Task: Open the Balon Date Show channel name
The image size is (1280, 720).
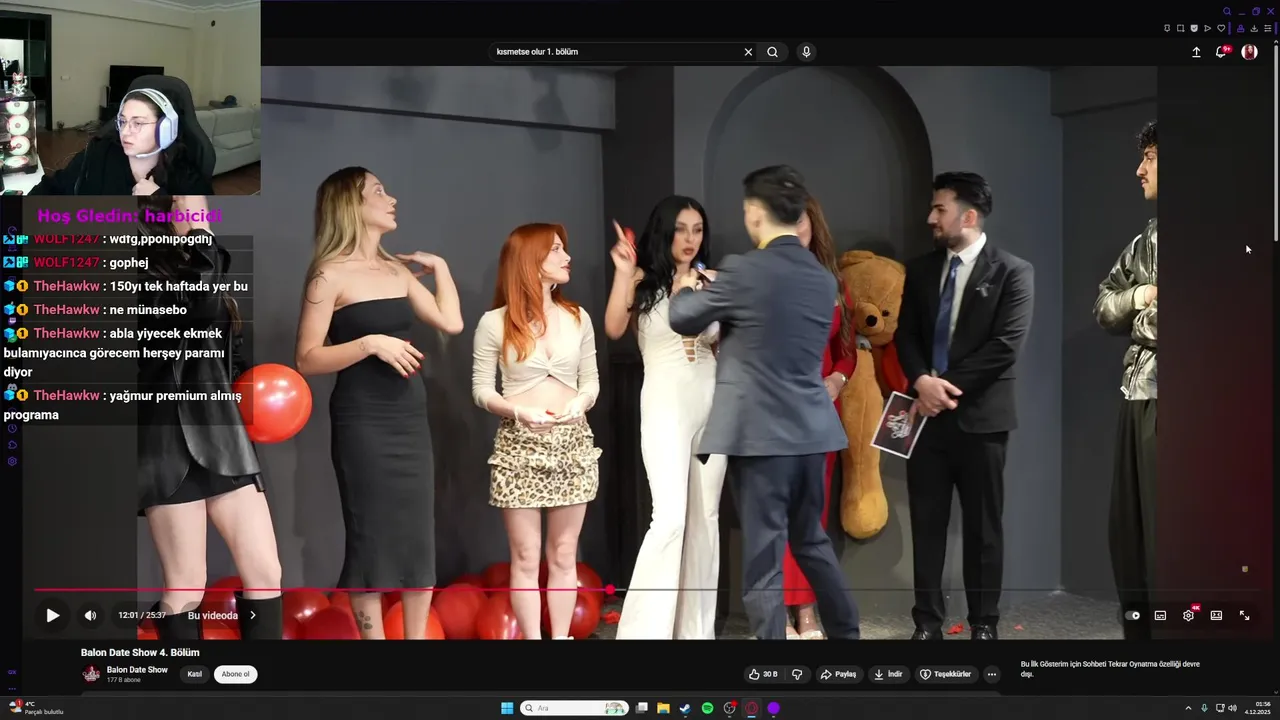Action: point(137,670)
